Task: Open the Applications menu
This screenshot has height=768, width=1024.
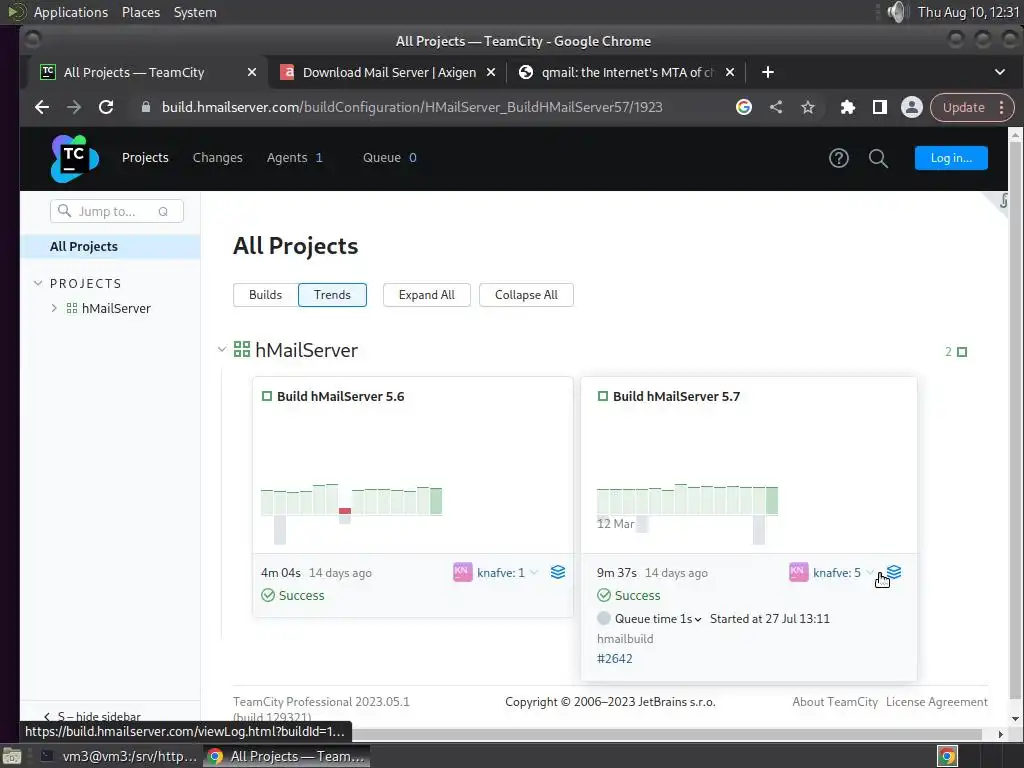Action: tap(71, 12)
